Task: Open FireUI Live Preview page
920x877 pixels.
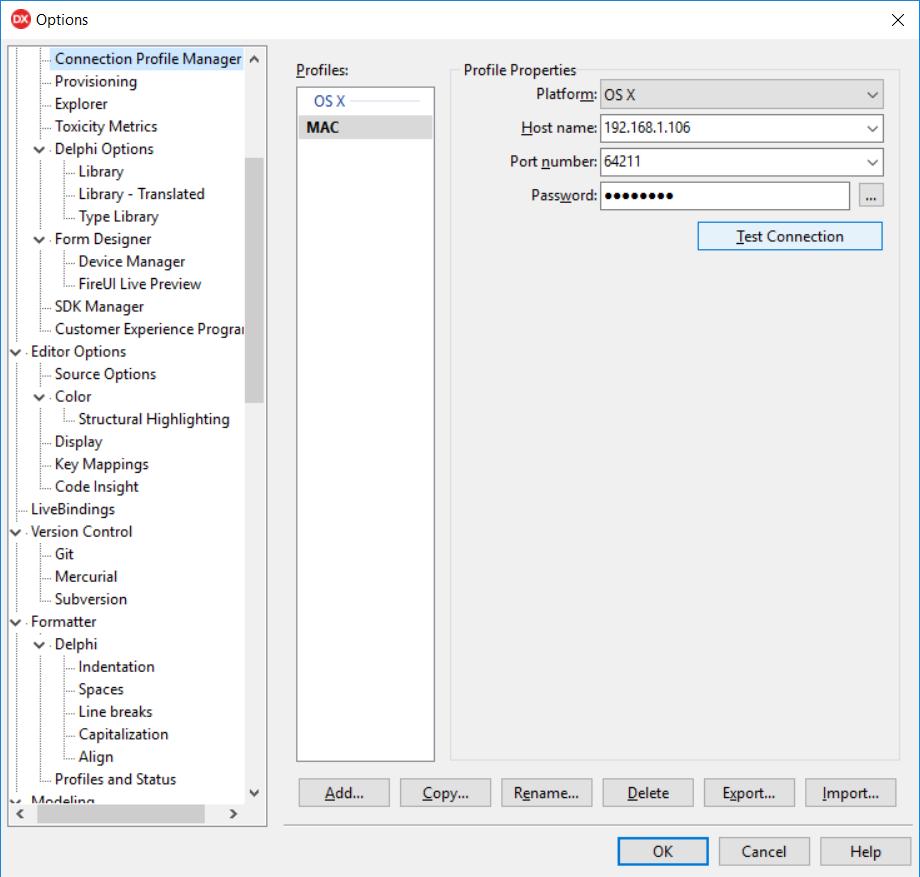Action: point(140,284)
